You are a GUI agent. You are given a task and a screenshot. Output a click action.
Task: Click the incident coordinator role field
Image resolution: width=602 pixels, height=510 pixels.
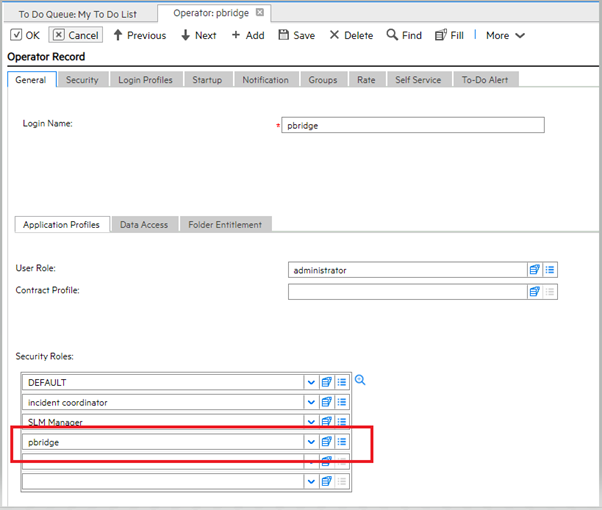pyautogui.click(x=163, y=402)
